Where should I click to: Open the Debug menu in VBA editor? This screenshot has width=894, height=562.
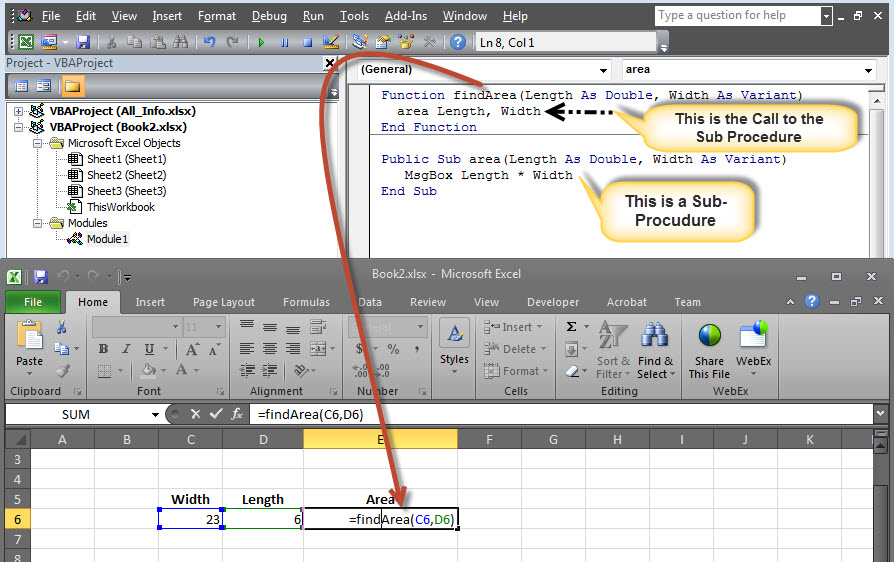pyautogui.click(x=269, y=16)
